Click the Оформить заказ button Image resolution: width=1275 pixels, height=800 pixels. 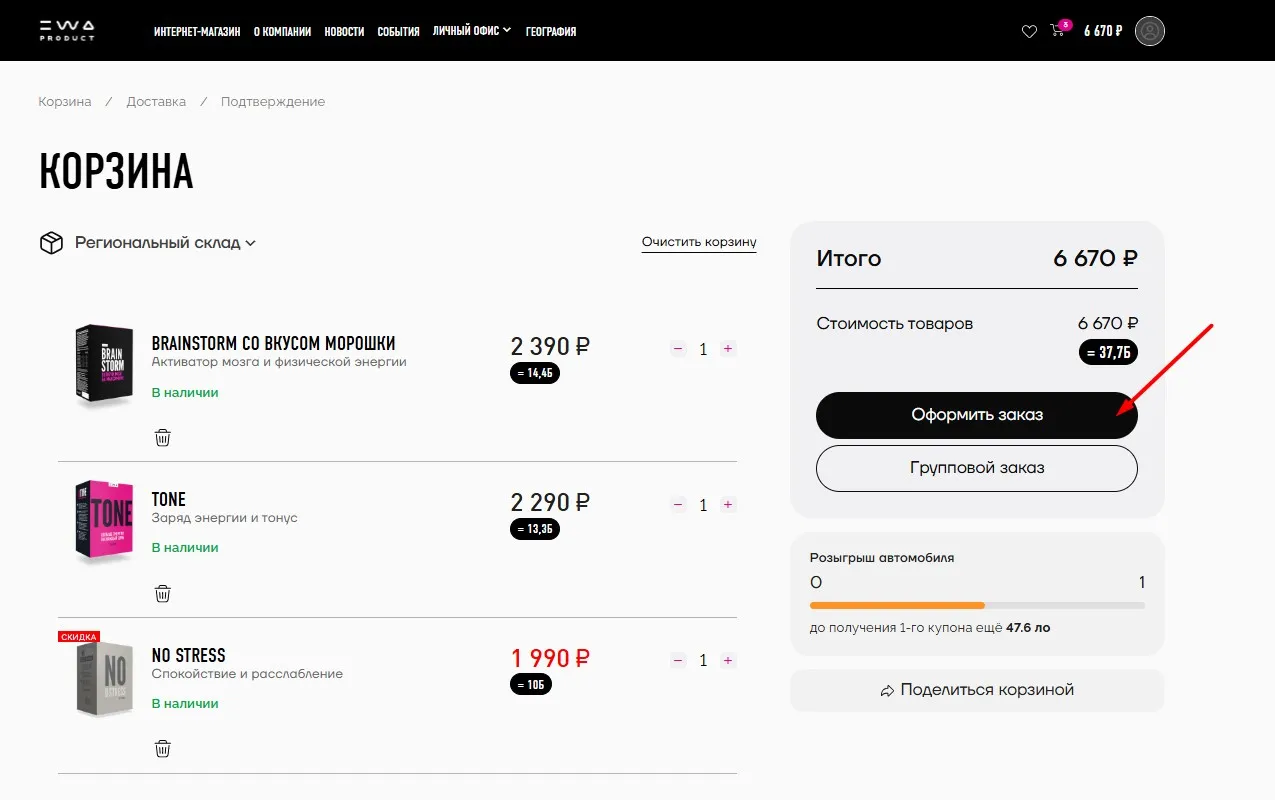[x=977, y=415]
